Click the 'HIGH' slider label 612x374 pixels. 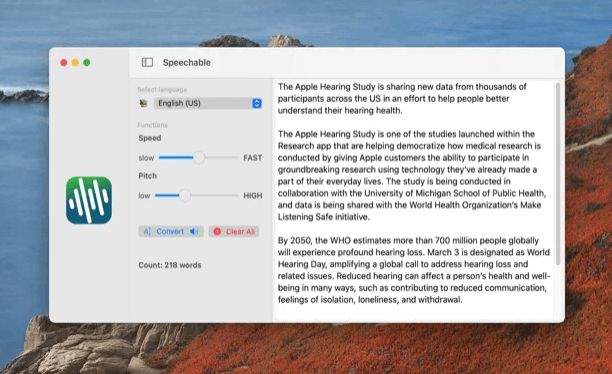tap(253, 196)
